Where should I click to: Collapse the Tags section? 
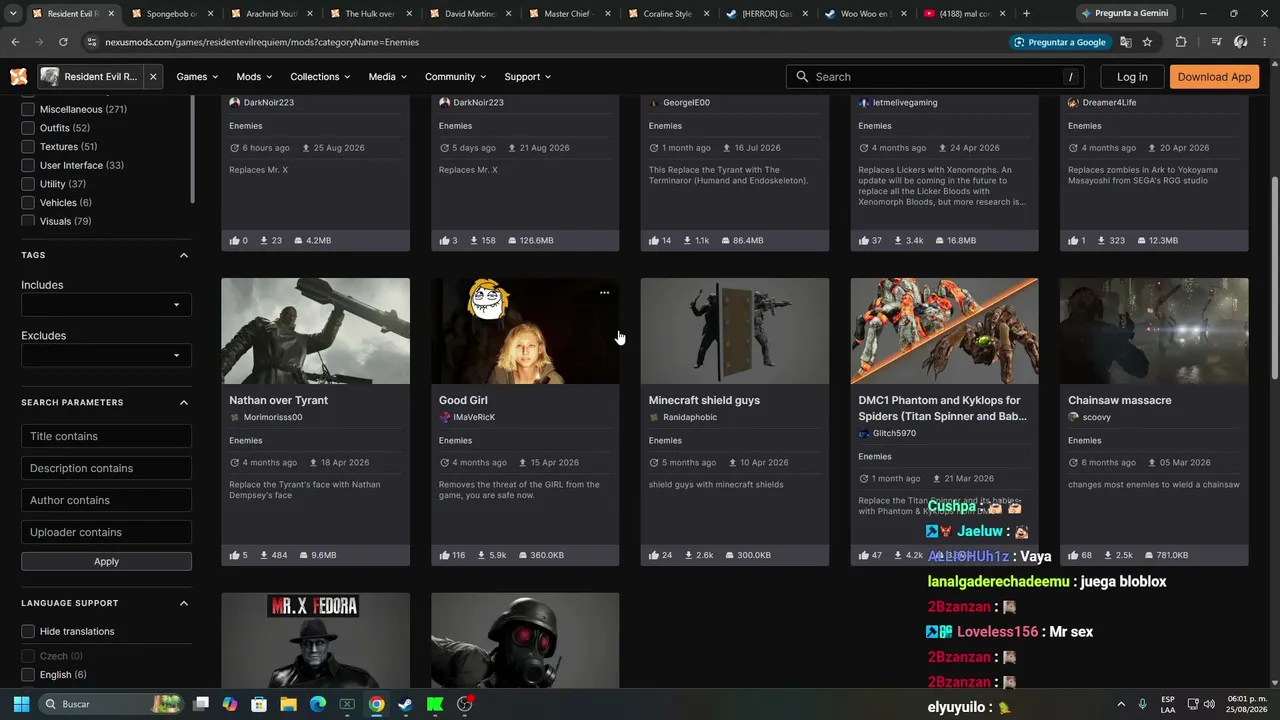coord(184,255)
